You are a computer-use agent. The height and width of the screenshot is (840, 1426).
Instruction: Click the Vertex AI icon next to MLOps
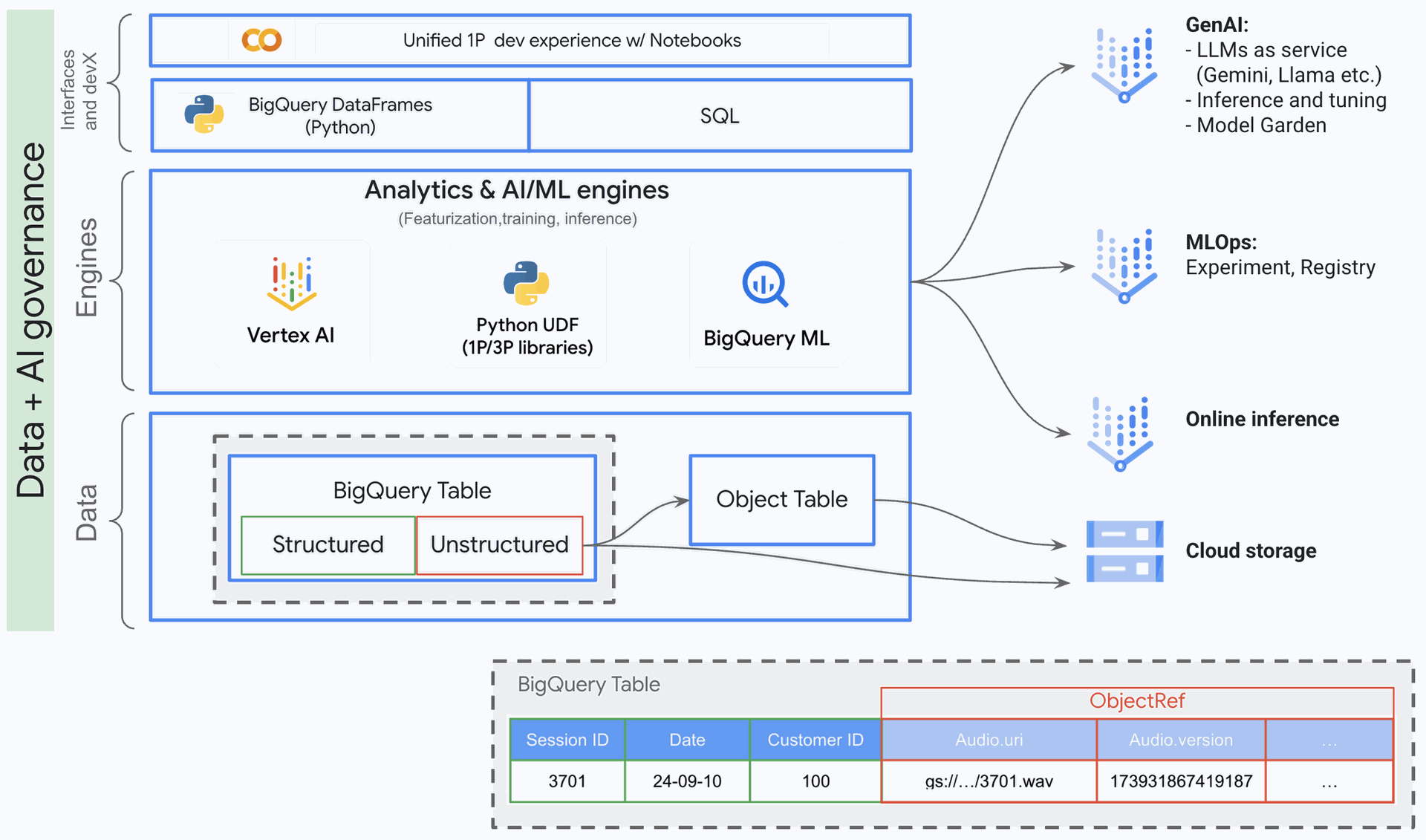1124,266
